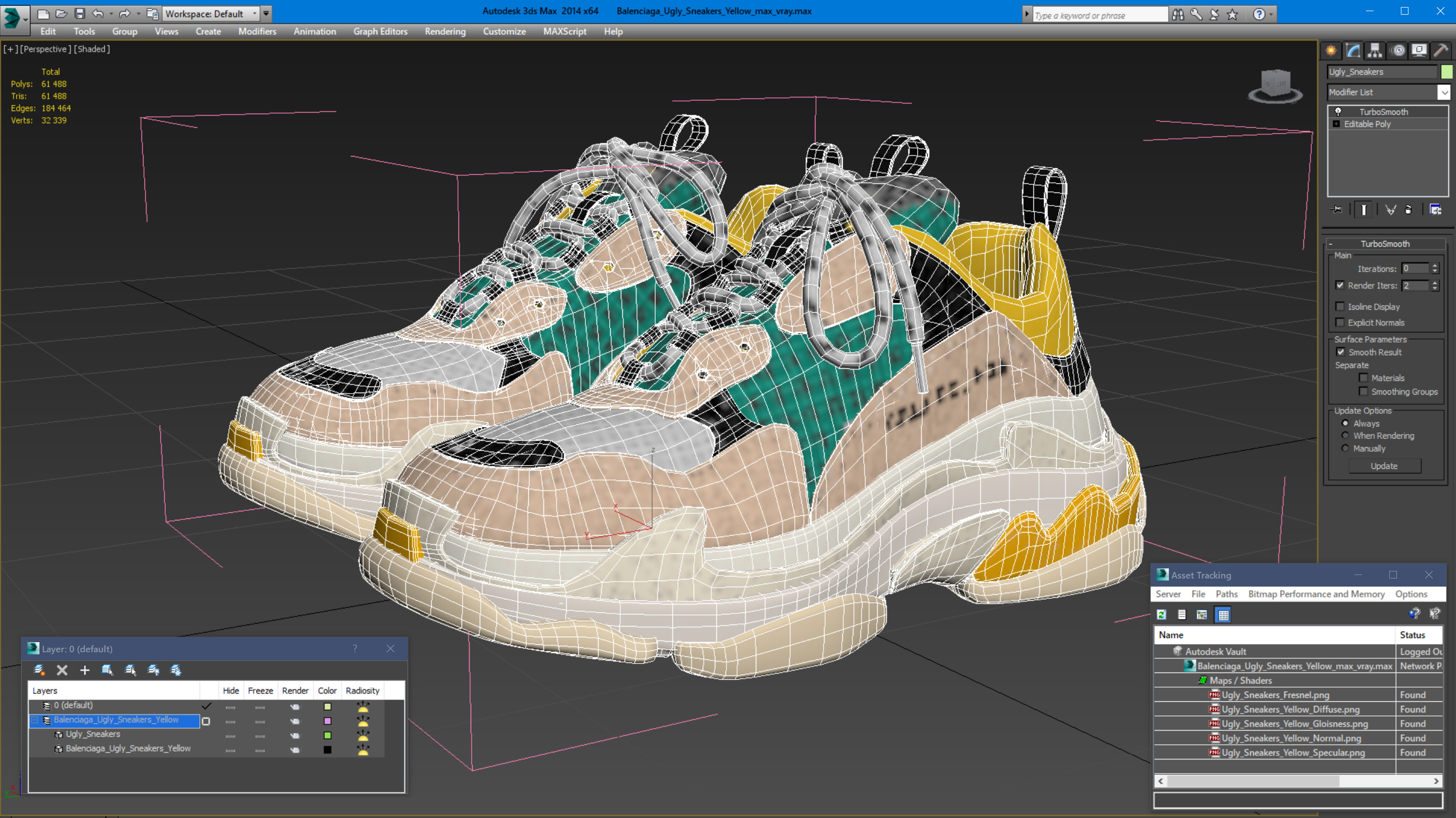
Task: Toggle TurboSmooth modifier lightbulb visibility
Action: coord(1338,111)
